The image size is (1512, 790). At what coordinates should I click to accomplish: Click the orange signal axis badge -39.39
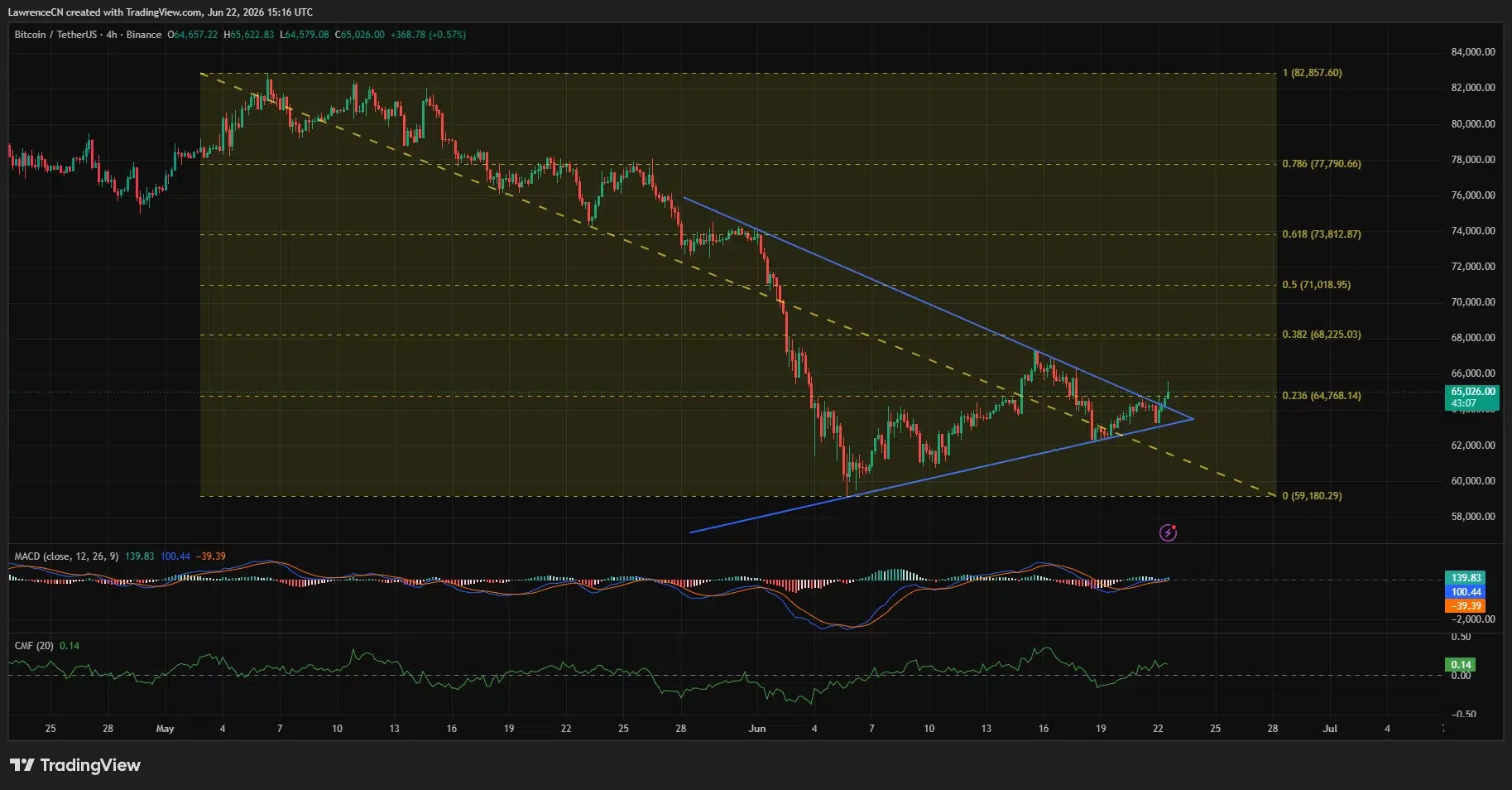[1466, 606]
